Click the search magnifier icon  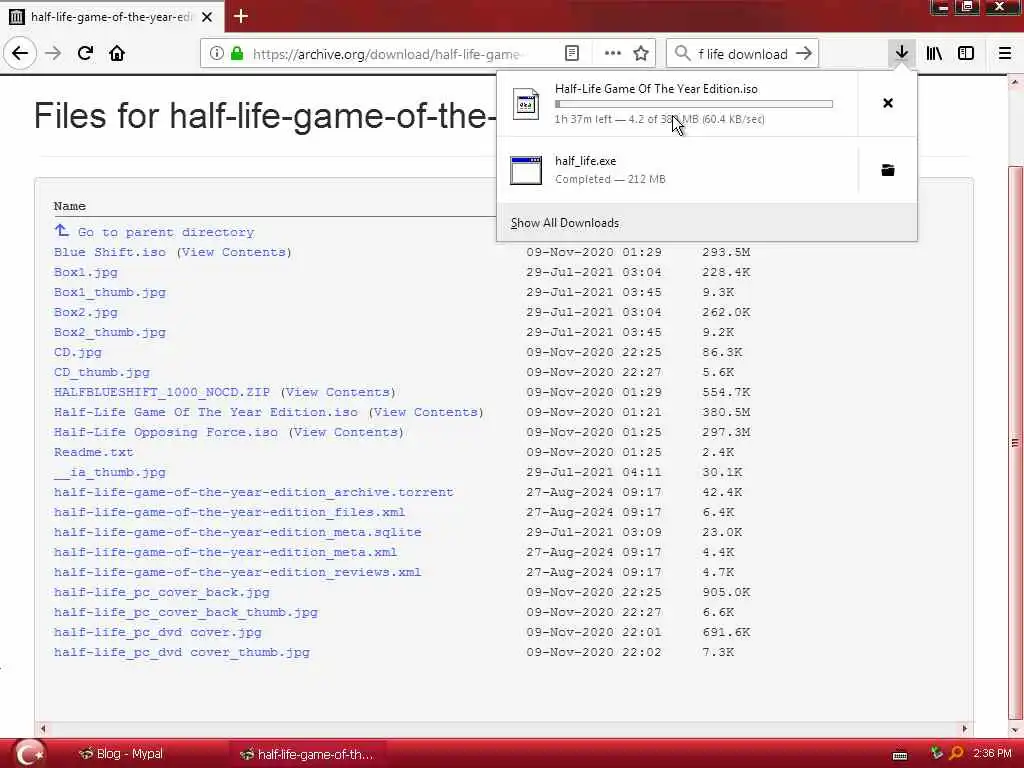click(682, 54)
